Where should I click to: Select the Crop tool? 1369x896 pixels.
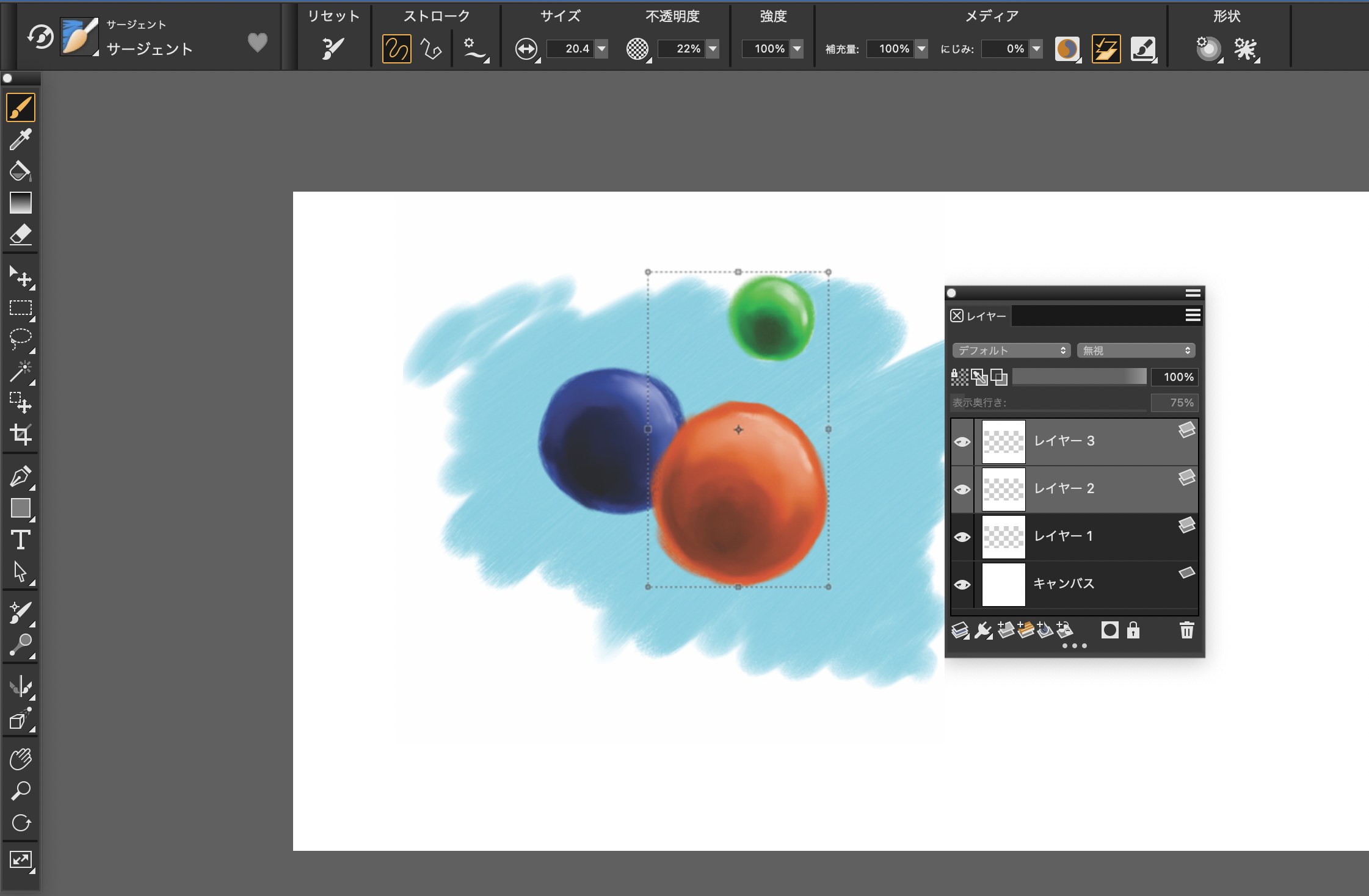point(20,435)
